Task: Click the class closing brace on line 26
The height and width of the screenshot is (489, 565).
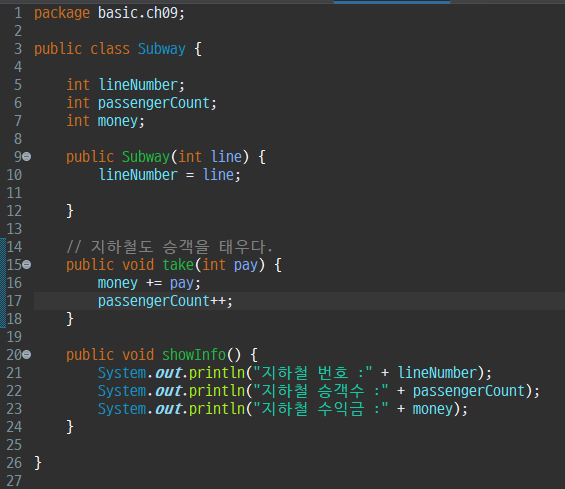Action: (38, 463)
